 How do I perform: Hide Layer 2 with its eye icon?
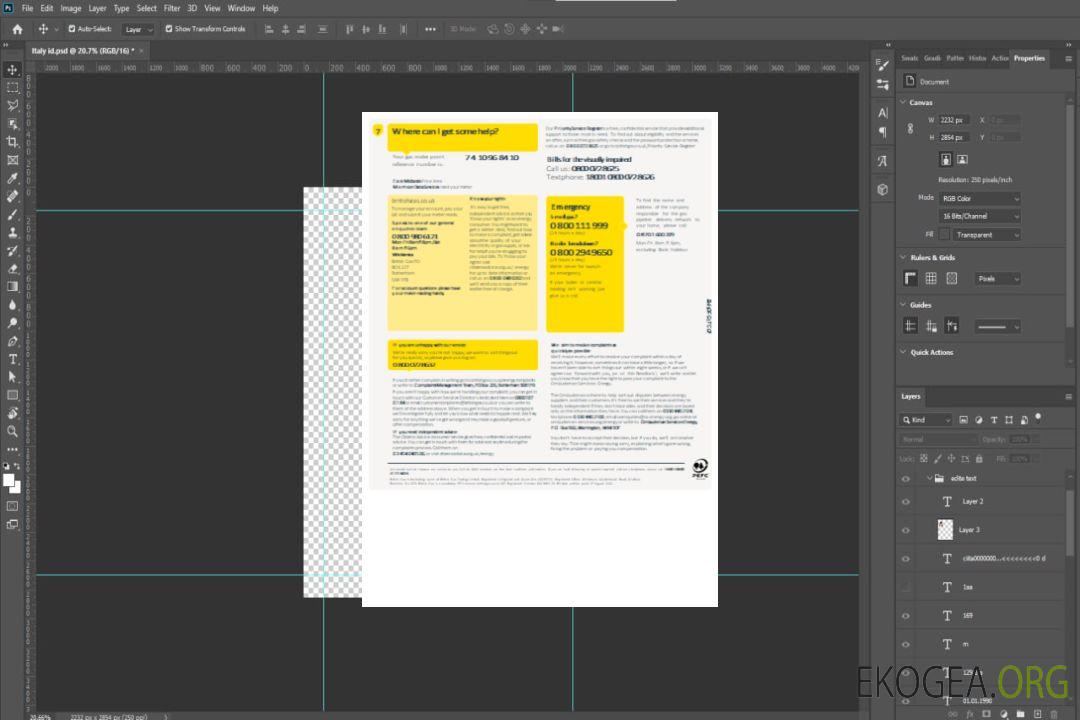point(906,502)
